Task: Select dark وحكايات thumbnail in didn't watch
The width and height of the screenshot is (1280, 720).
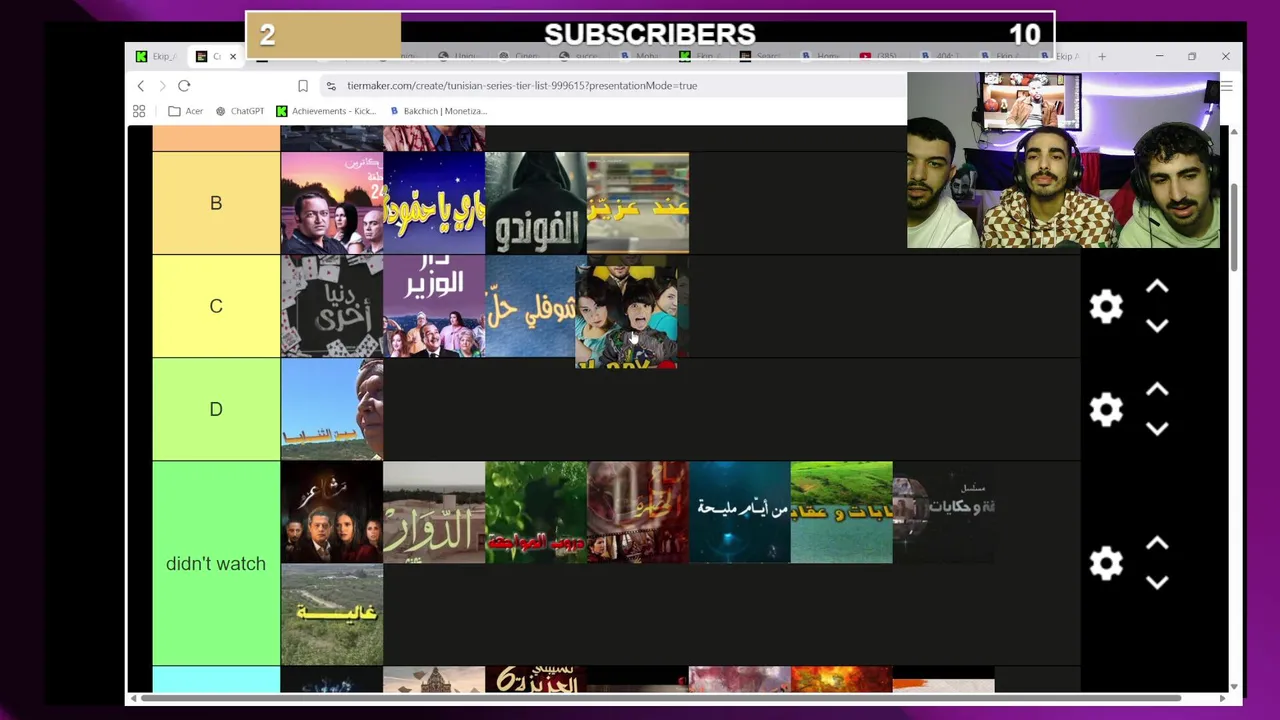Action: pyautogui.click(x=944, y=512)
